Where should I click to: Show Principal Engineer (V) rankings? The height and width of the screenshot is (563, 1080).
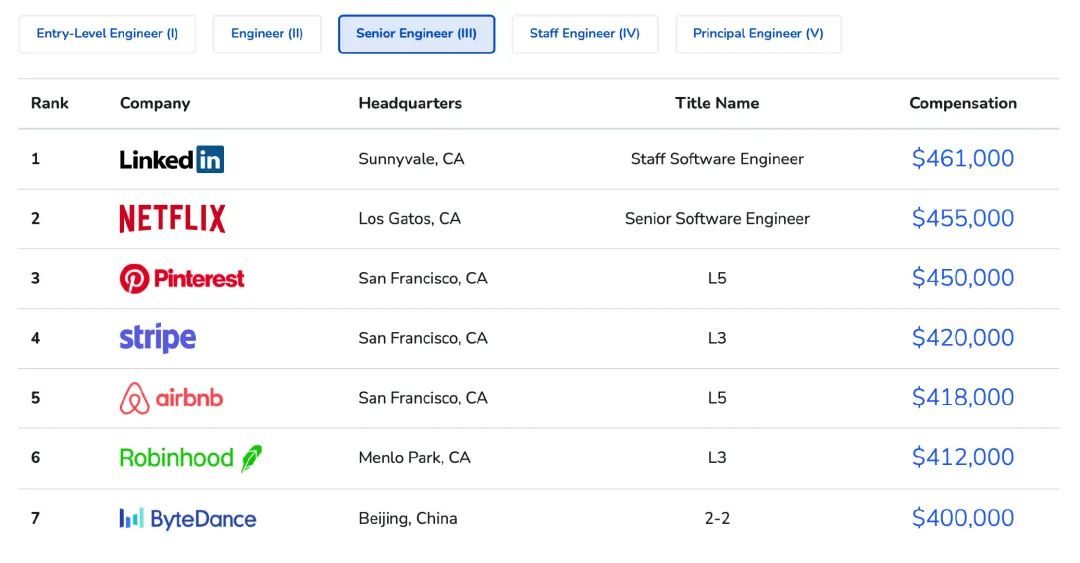pos(758,34)
